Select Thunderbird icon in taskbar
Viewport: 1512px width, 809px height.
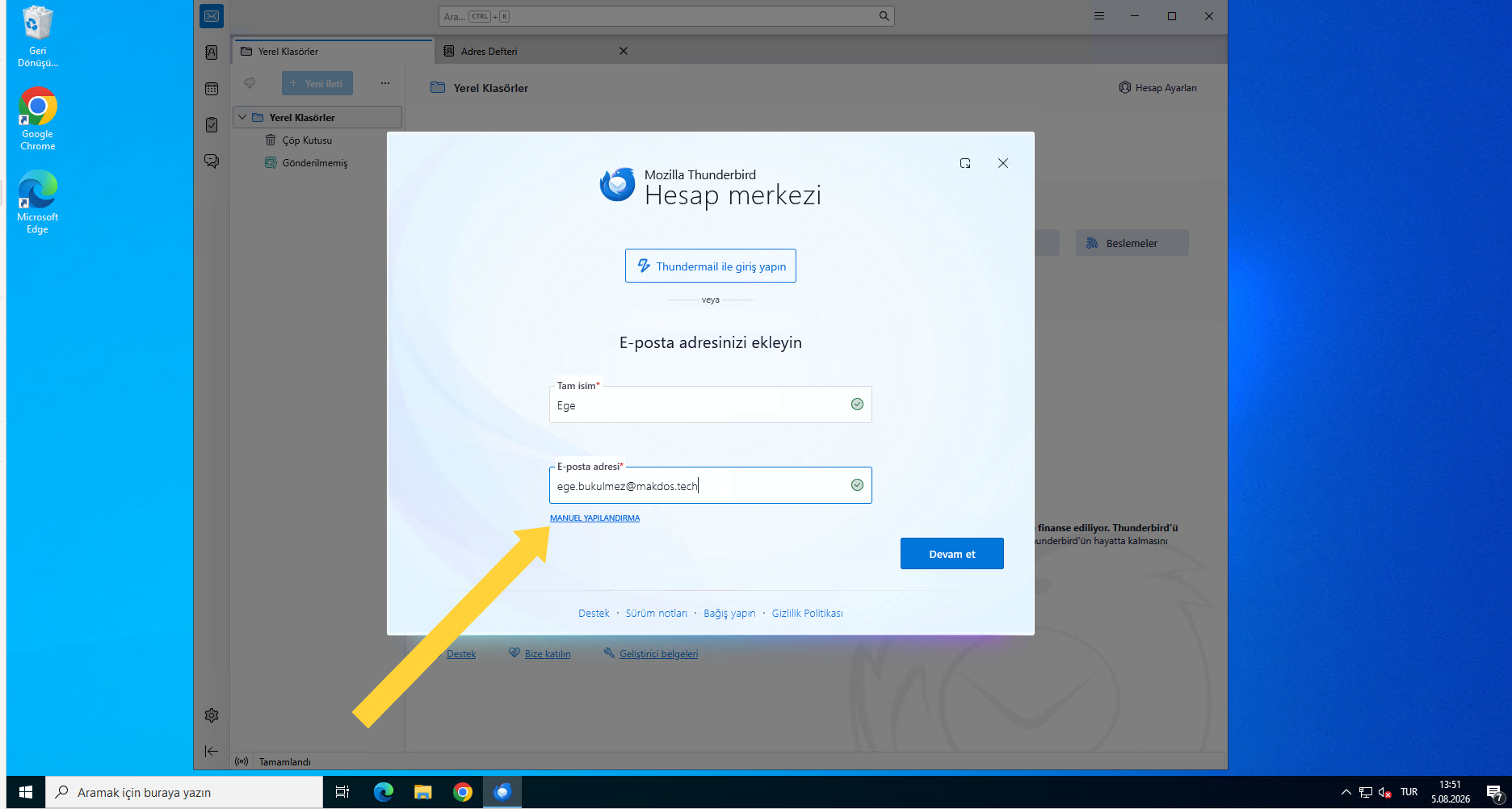pos(502,792)
